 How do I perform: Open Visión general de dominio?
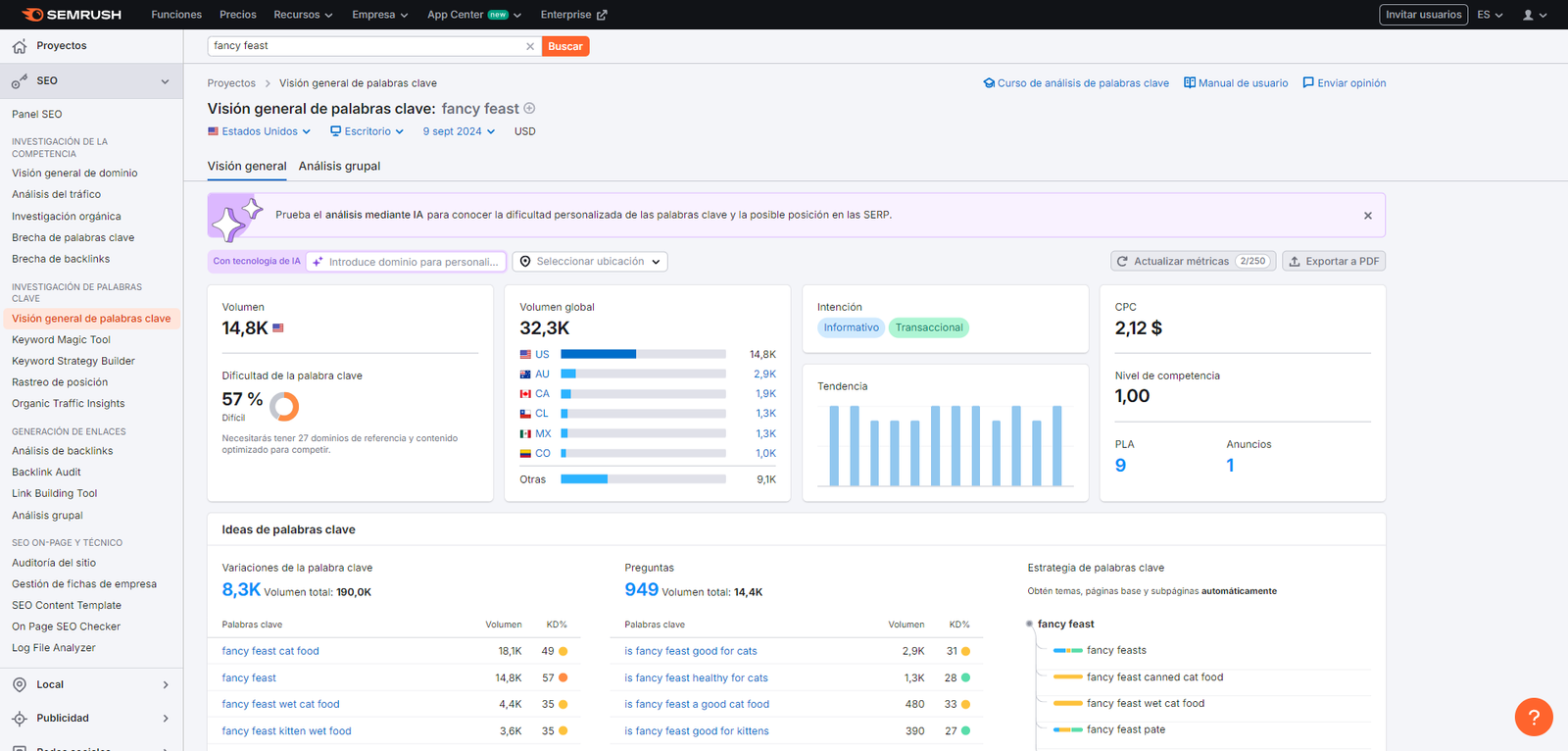(x=74, y=174)
